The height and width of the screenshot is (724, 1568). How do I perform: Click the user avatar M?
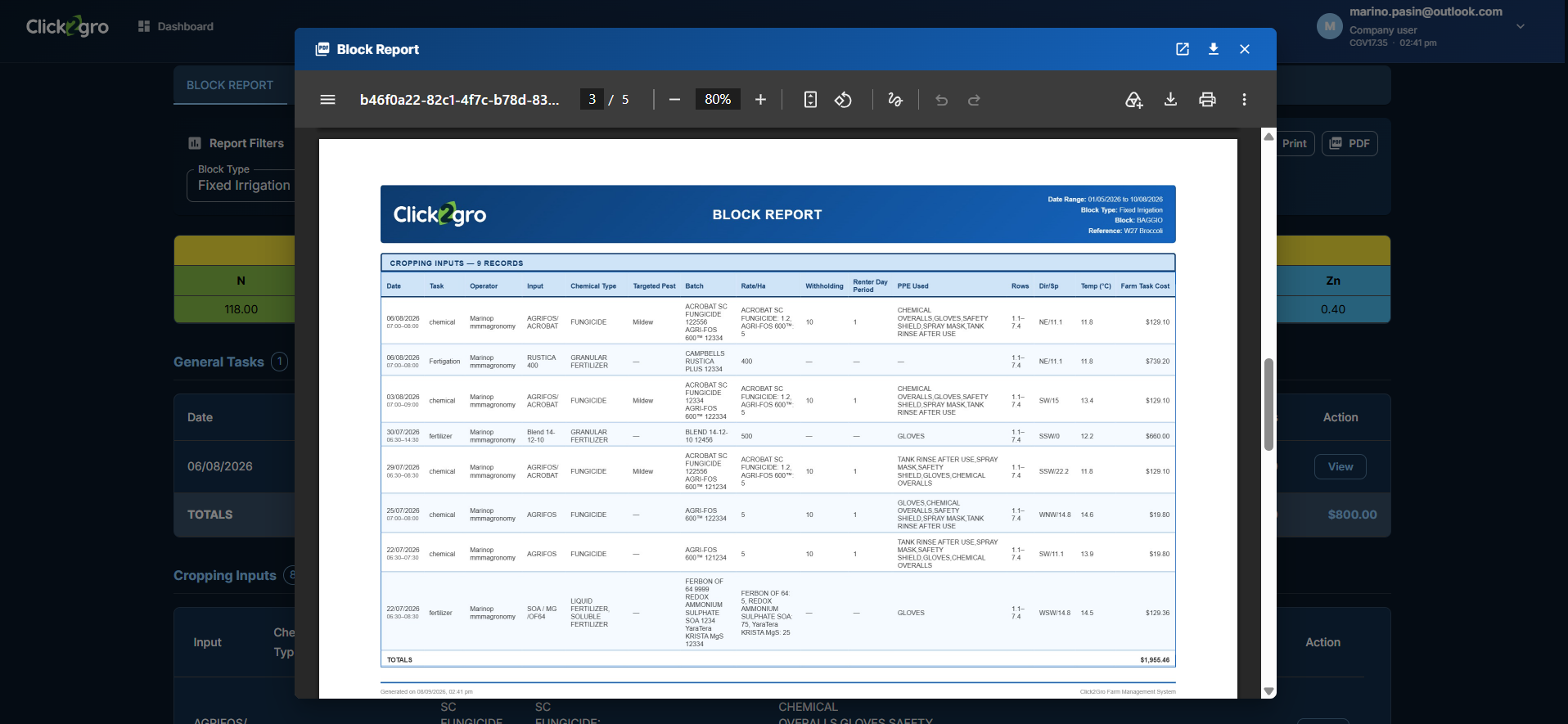point(1330,26)
